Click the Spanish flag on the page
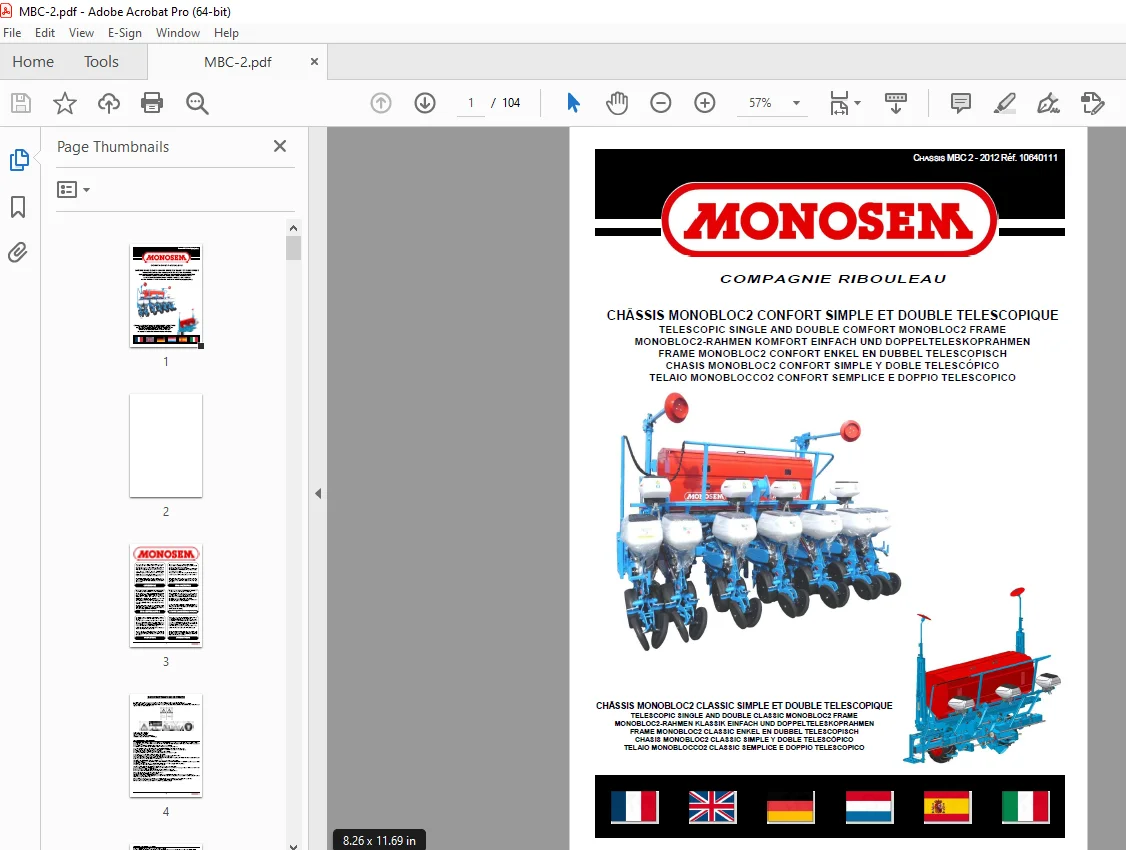The height and width of the screenshot is (850, 1126). (x=947, y=807)
